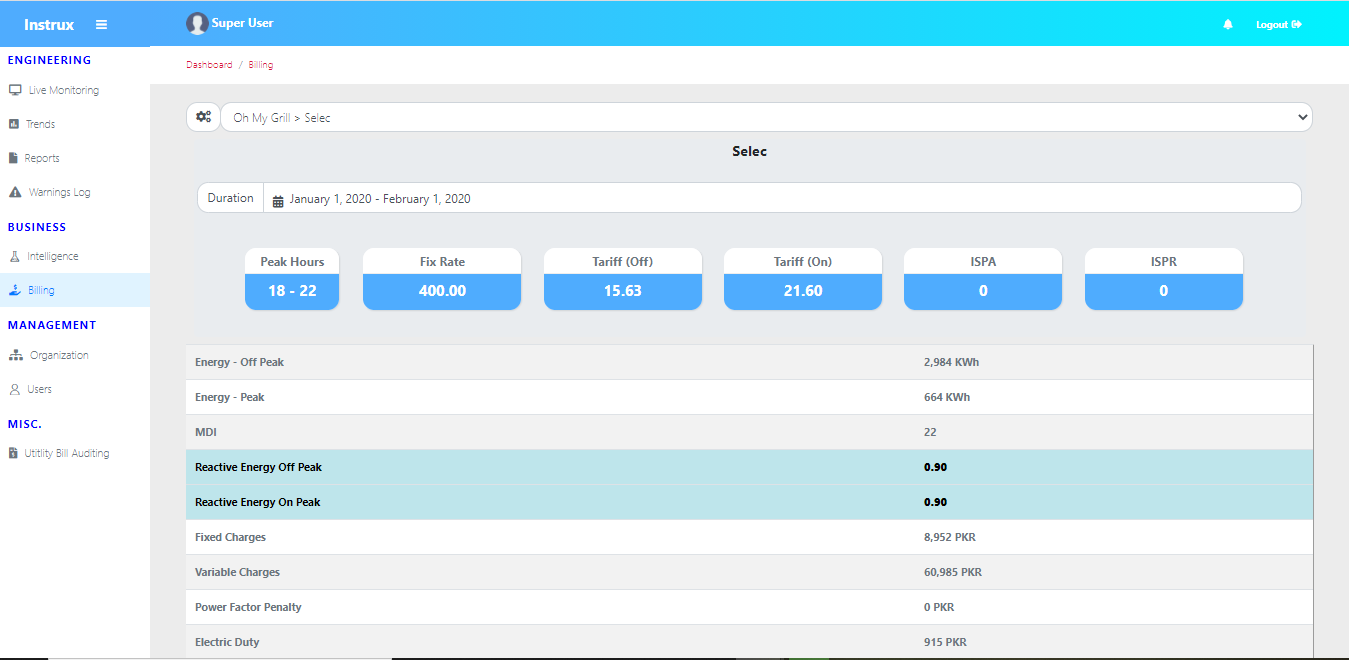Image resolution: width=1349 pixels, height=660 pixels.
Task: Open the Users management page
Action: click(x=39, y=389)
